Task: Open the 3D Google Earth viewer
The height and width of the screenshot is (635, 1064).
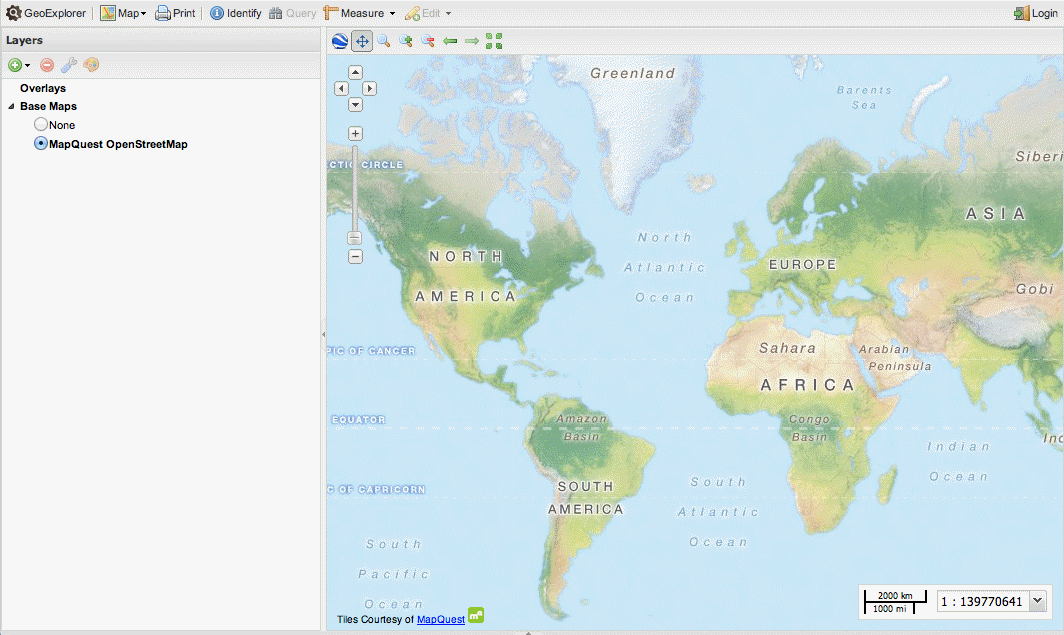Action: (339, 41)
